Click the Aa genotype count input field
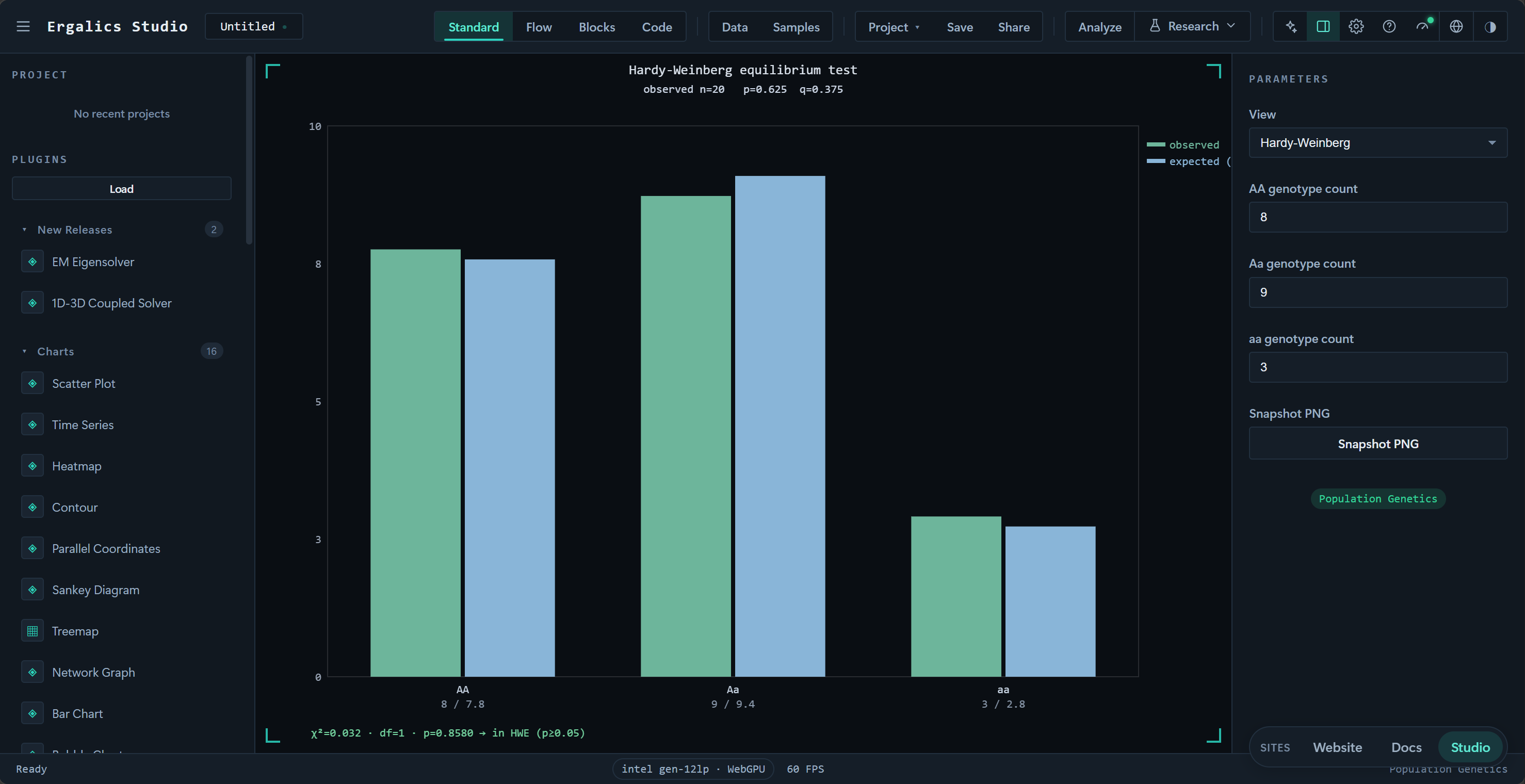The image size is (1525, 784). pyautogui.click(x=1377, y=292)
